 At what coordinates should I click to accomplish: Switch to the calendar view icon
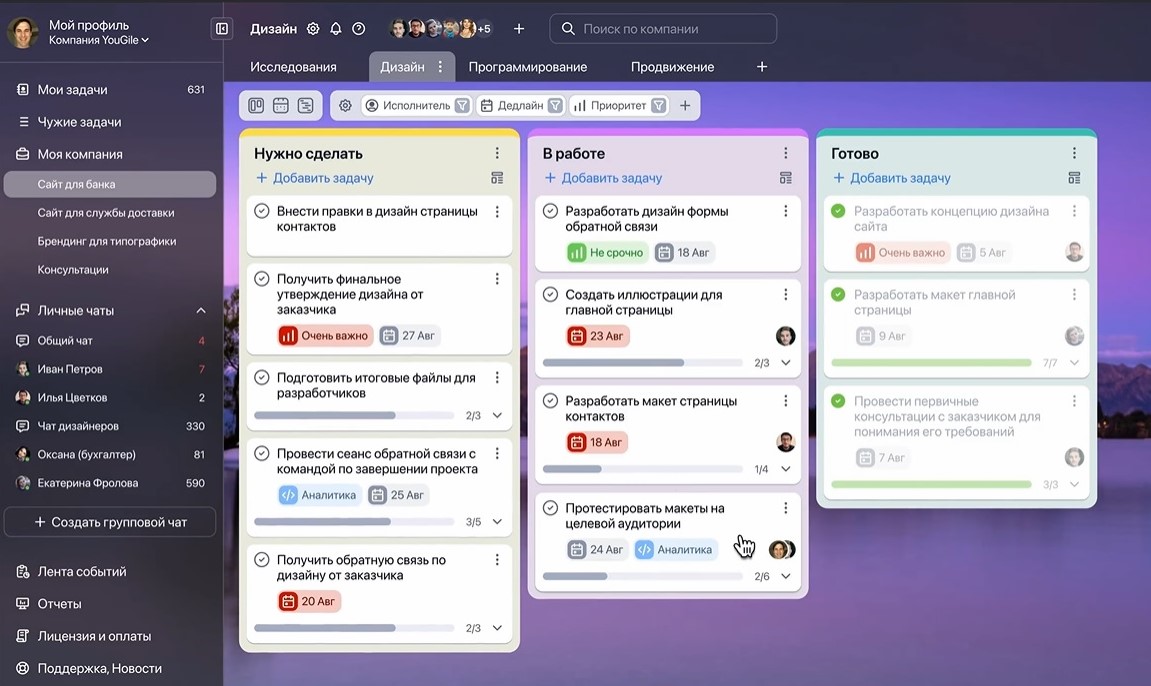281,105
